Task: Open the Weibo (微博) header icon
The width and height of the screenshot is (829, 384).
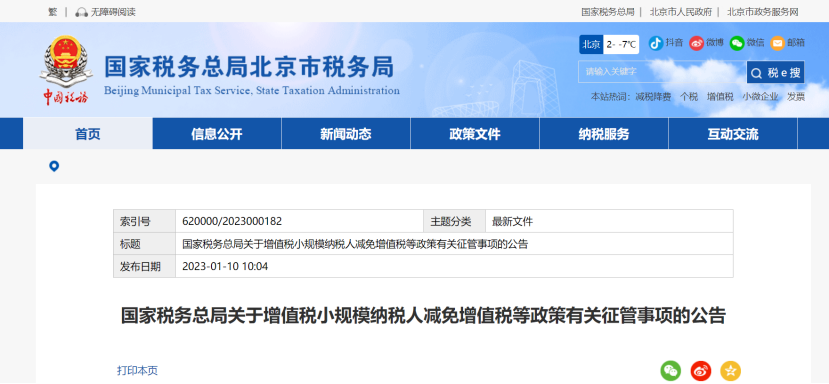Action: pyautogui.click(x=696, y=43)
